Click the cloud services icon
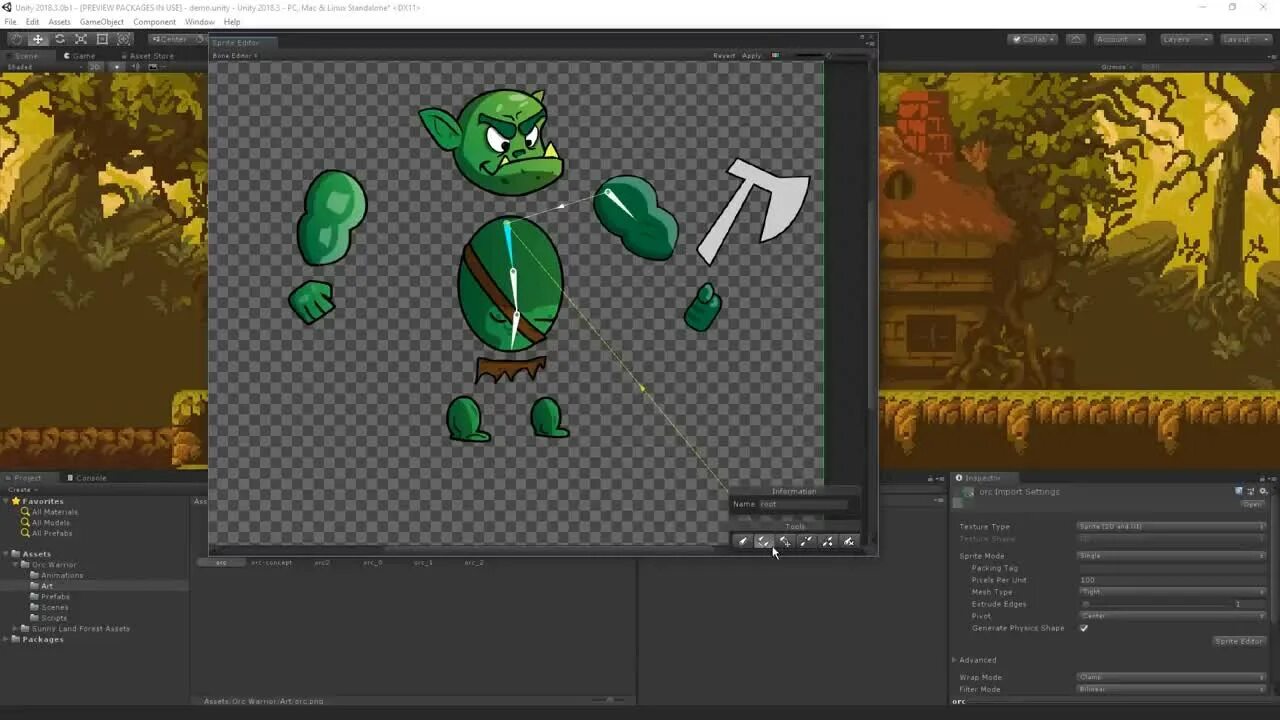 click(x=1076, y=39)
